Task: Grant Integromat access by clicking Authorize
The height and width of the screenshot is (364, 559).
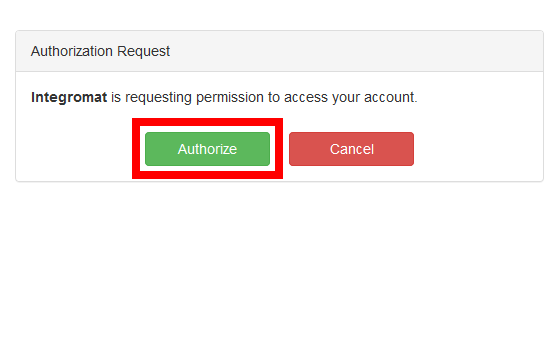Action: pos(207,149)
